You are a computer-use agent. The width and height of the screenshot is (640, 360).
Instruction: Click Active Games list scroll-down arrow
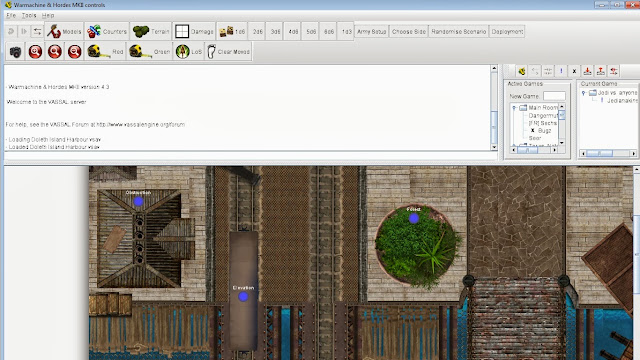pos(562,143)
